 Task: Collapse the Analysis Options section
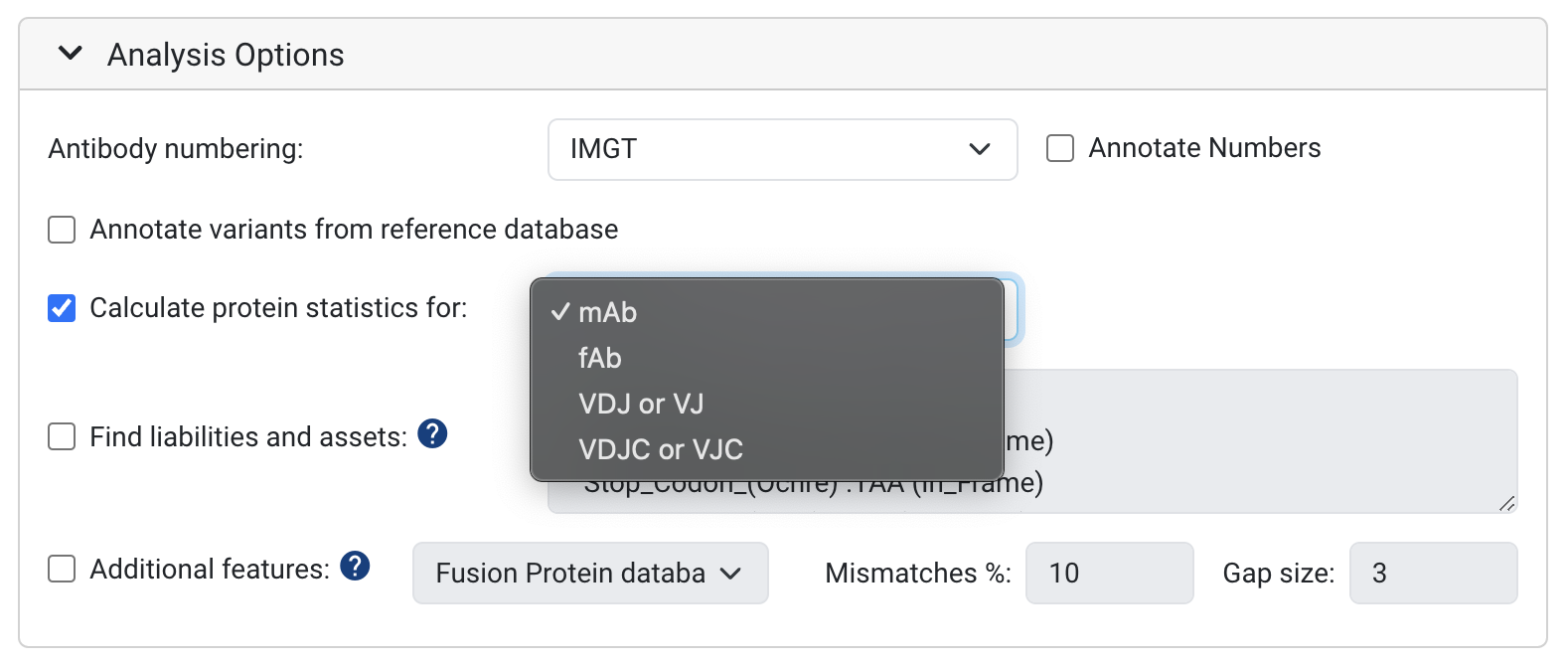pos(71,54)
